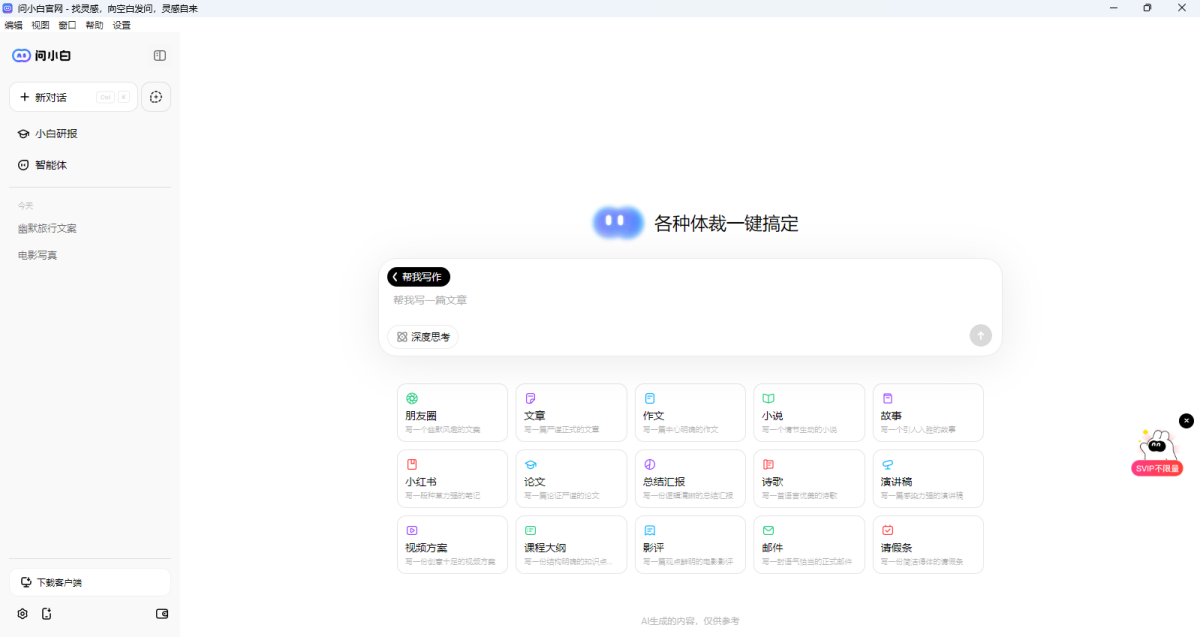The height and width of the screenshot is (637, 1200).
Task: Collapse the left sidebar panel
Action: [159, 55]
